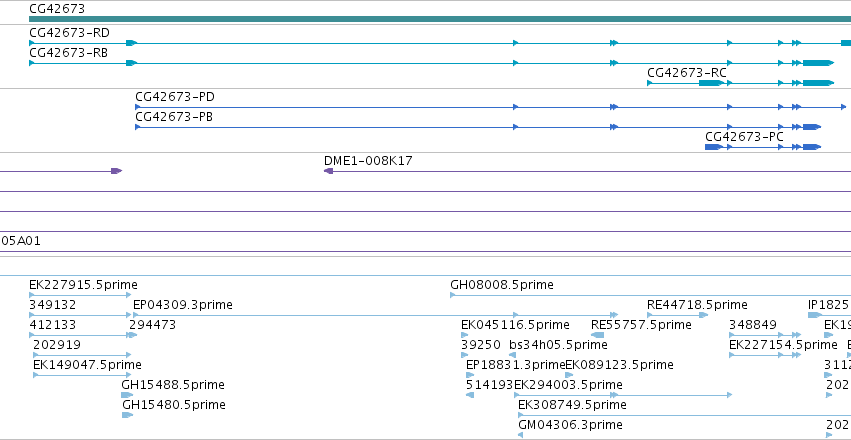Click the GH15480.5prime block glyph
The height and width of the screenshot is (440, 851).
pos(127,415)
